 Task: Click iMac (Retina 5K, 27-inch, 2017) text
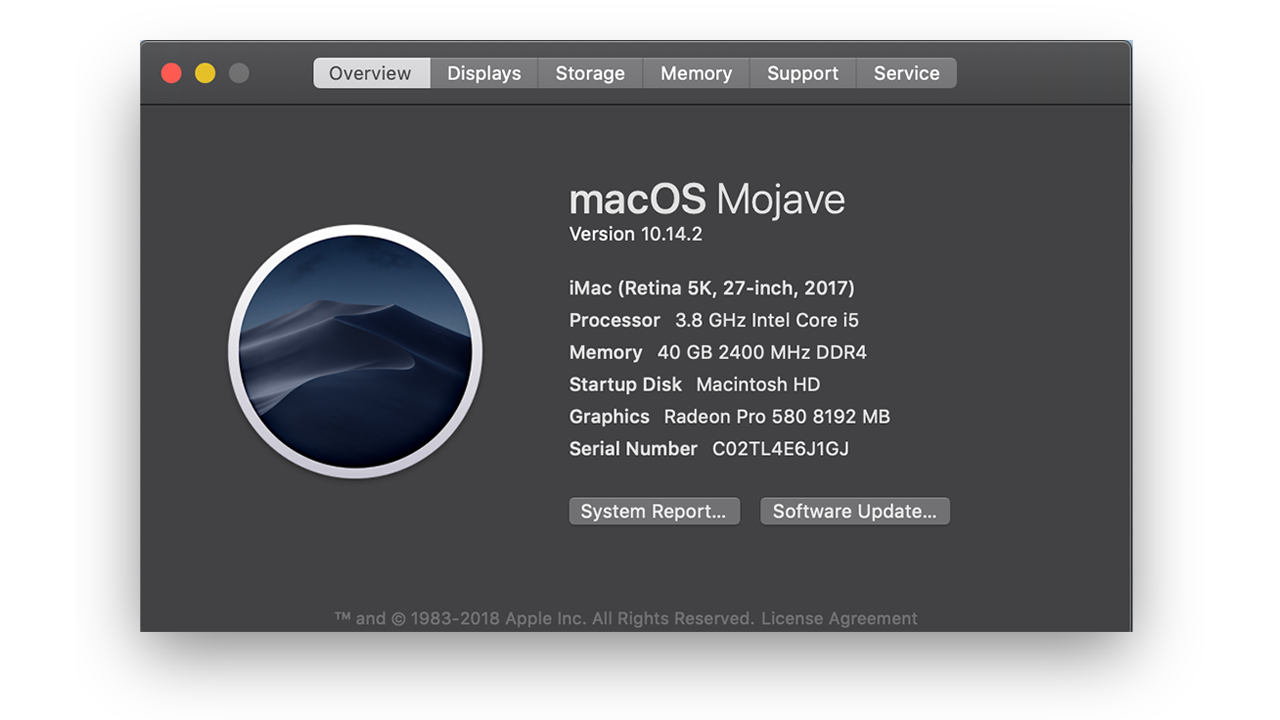[x=712, y=288]
